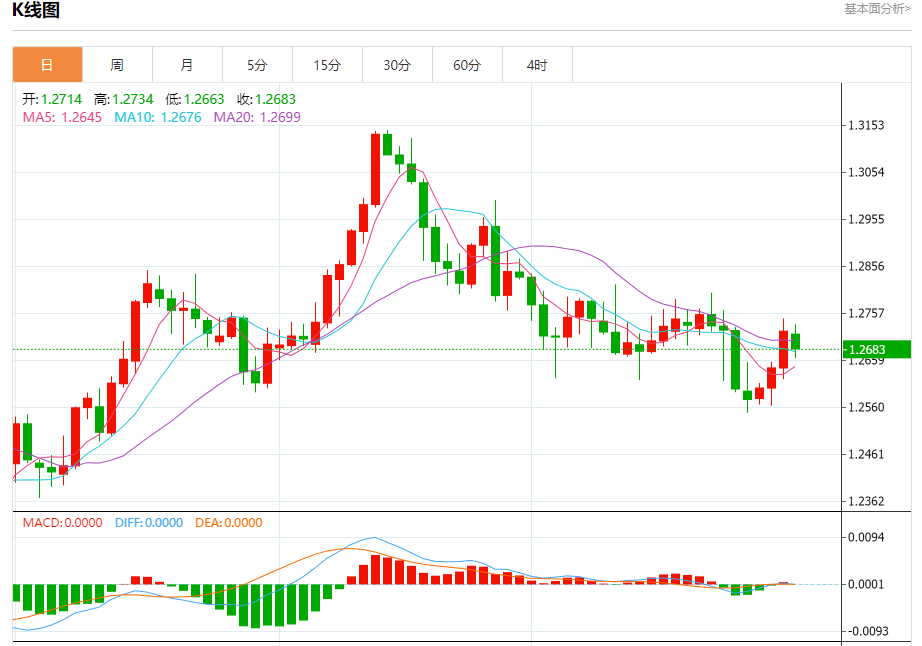Open the 5分 interval tab
922x646 pixels.
pos(257,65)
